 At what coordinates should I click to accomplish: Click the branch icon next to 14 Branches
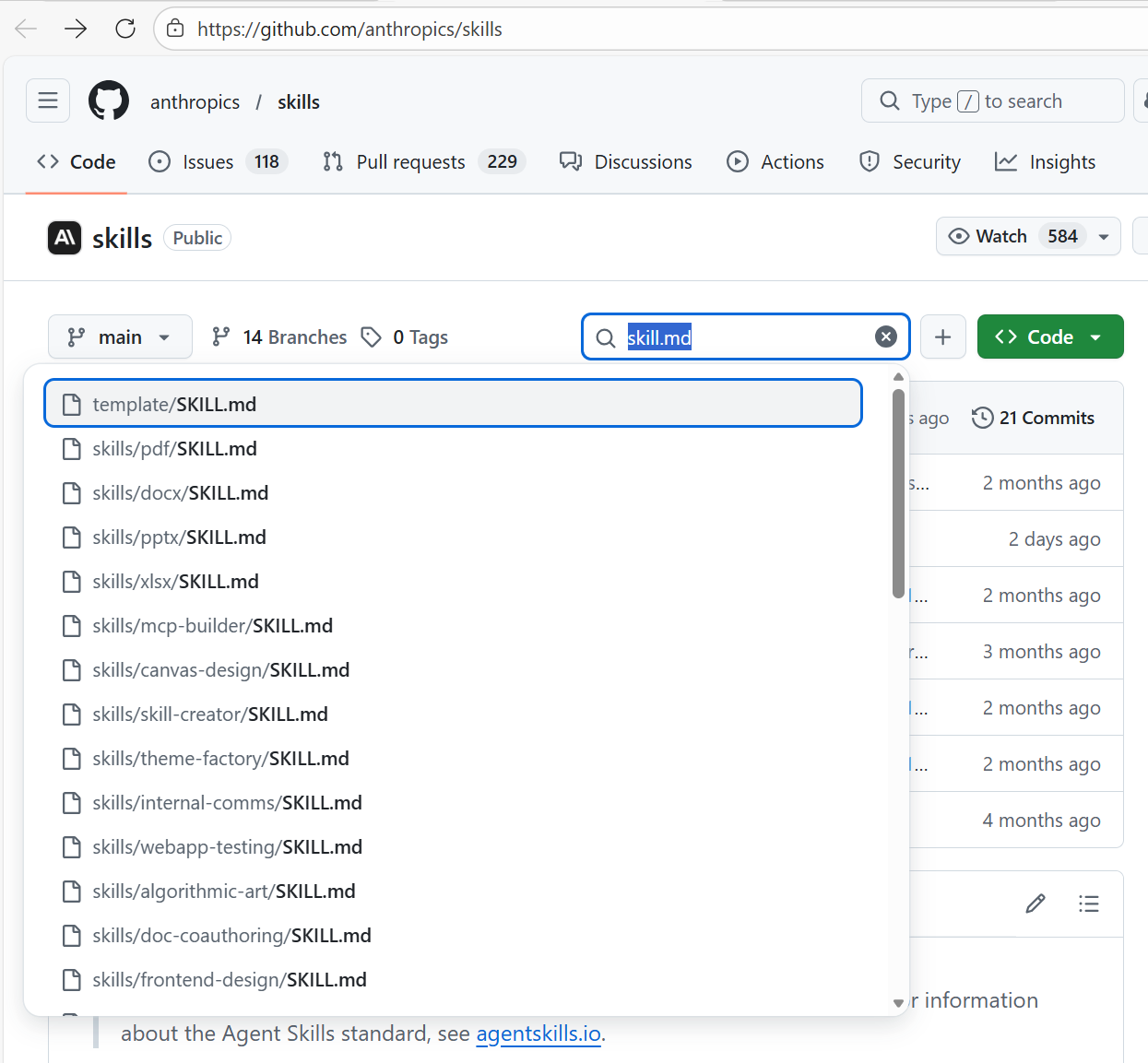[x=220, y=337]
